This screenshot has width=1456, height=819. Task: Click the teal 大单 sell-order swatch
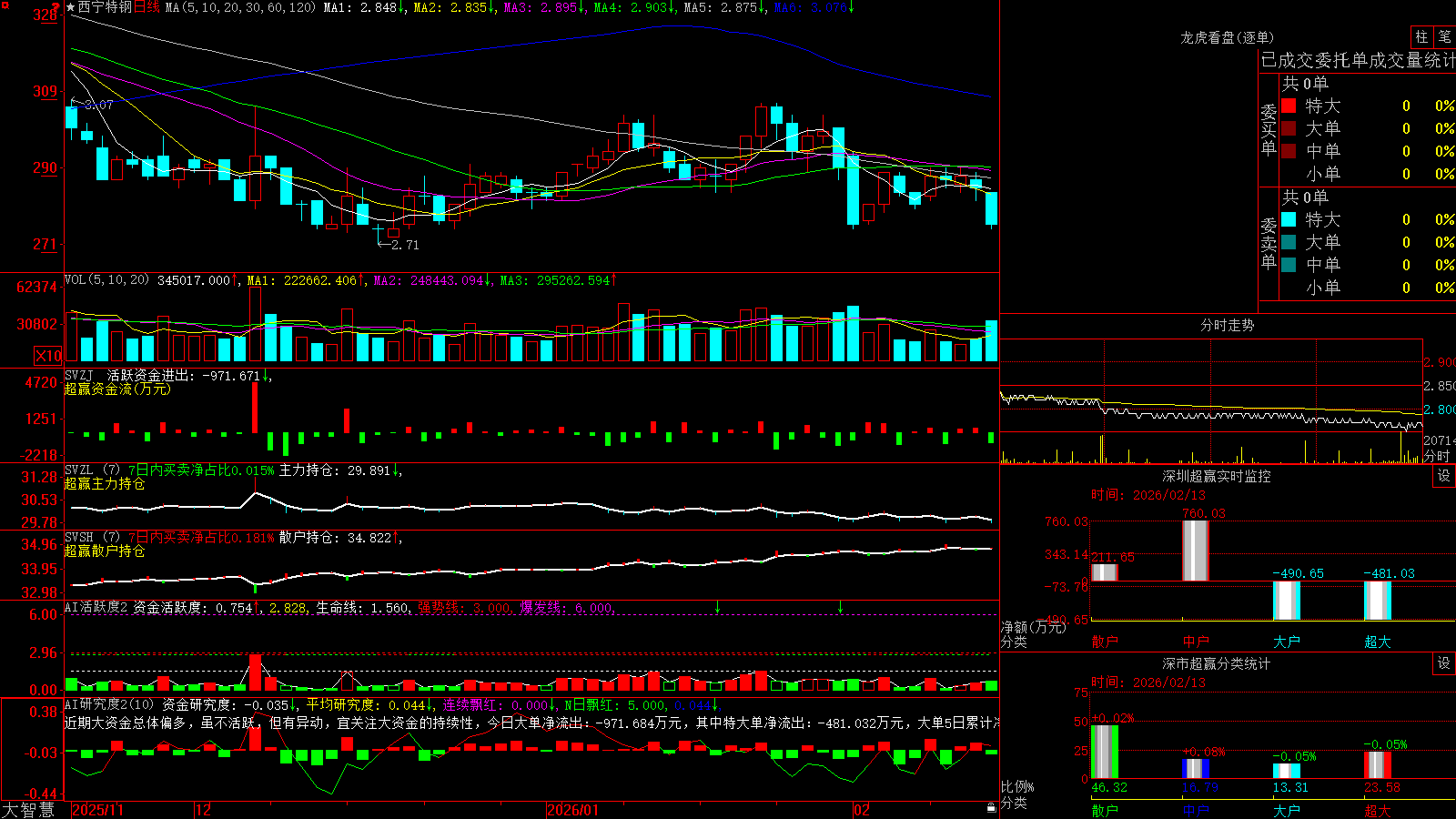[x=1289, y=242]
